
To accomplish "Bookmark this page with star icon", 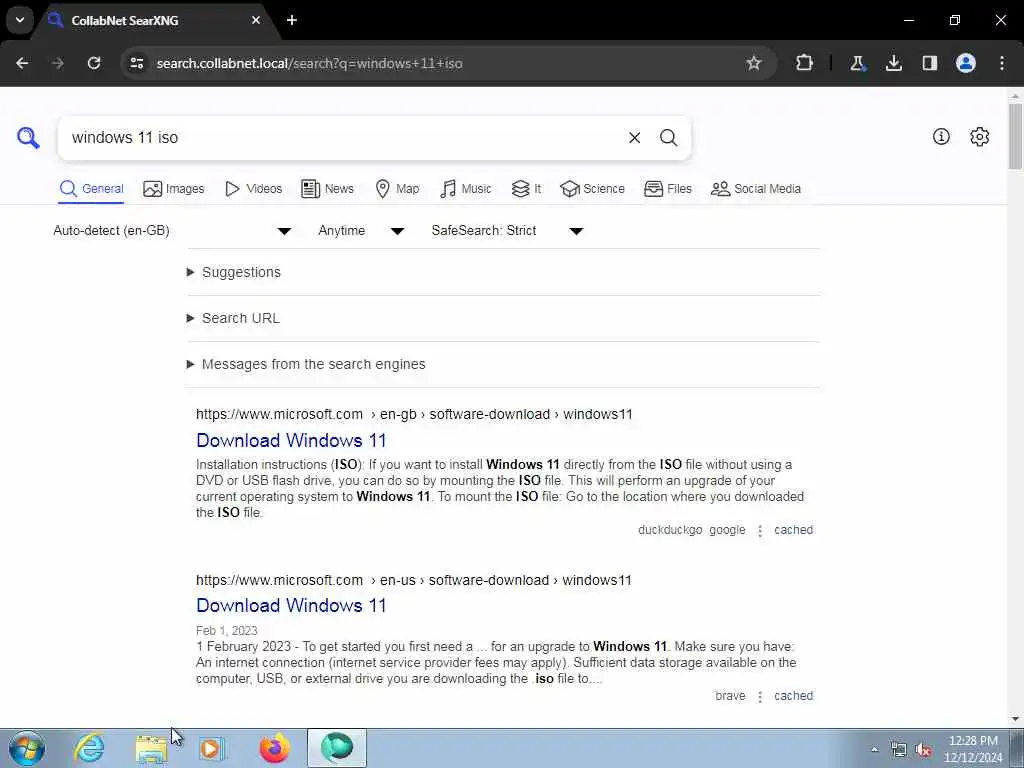I will click(x=754, y=63).
